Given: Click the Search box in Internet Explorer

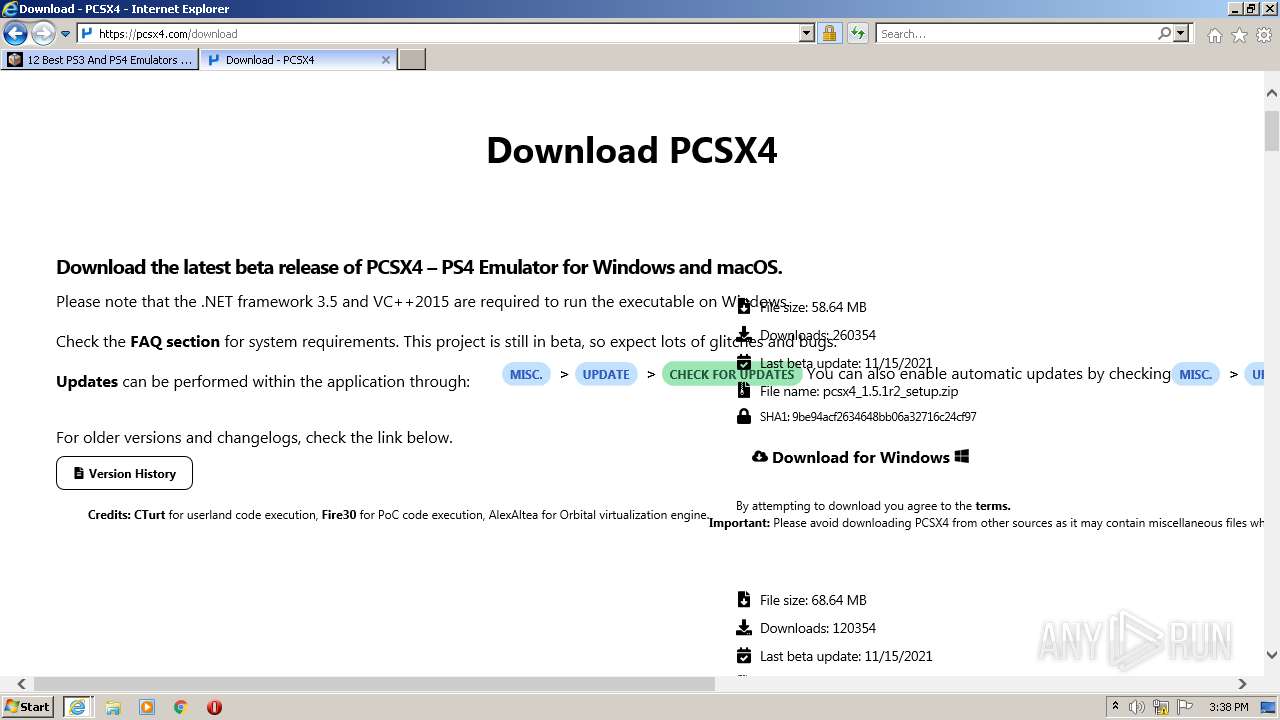Looking at the screenshot, I should [1016, 34].
